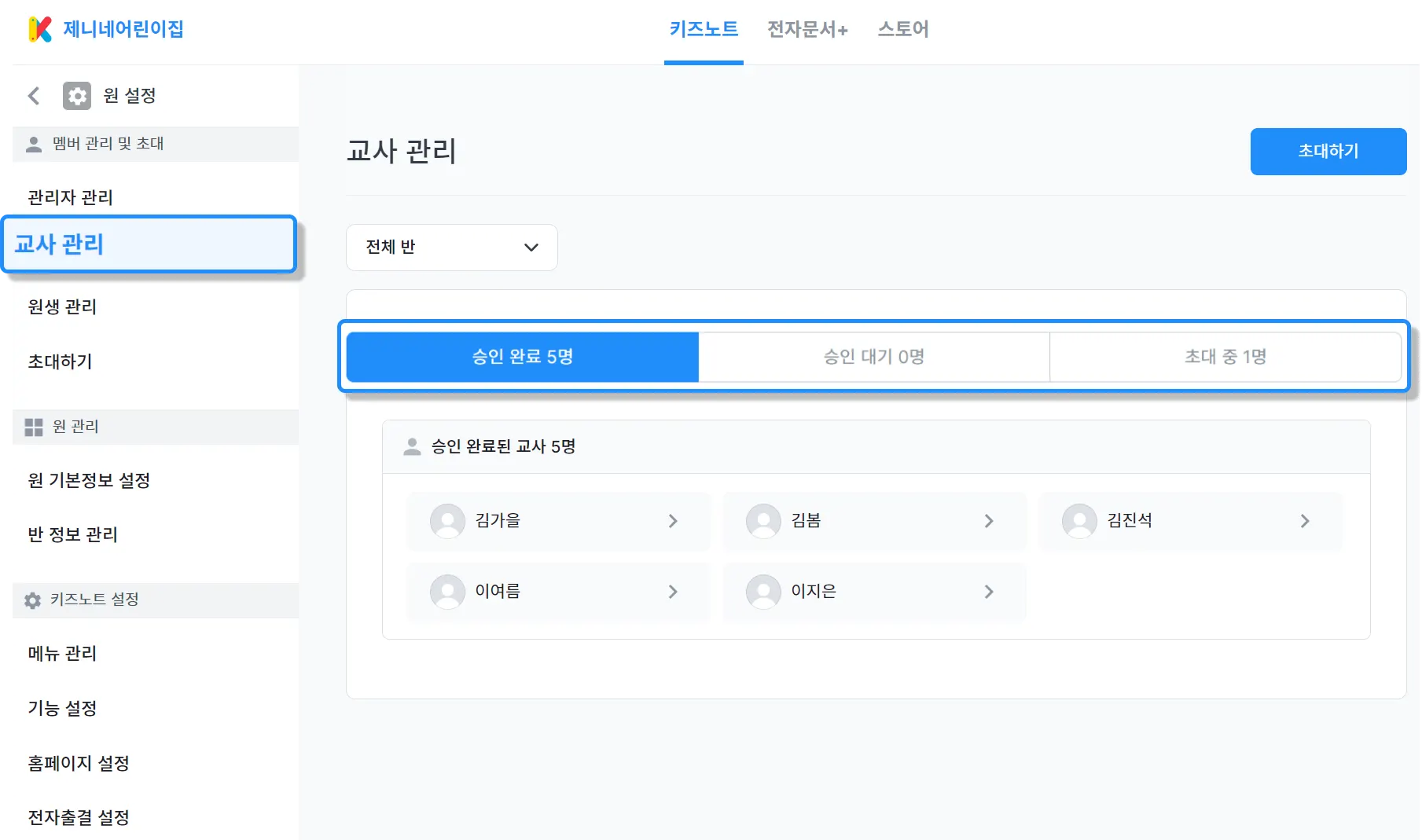Click the Kidsnote logo icon
This screenshot has width=1422, height=840.
(x=39, y=29)
